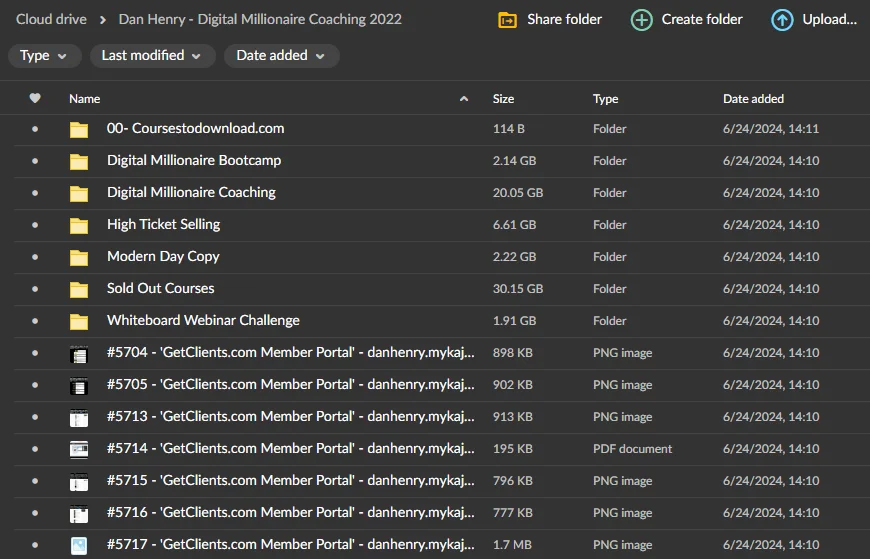Screen dimensions: 870x559
Task: Open the Type filter dropdown
Action: pyautogui.click(x=44, y=56)
